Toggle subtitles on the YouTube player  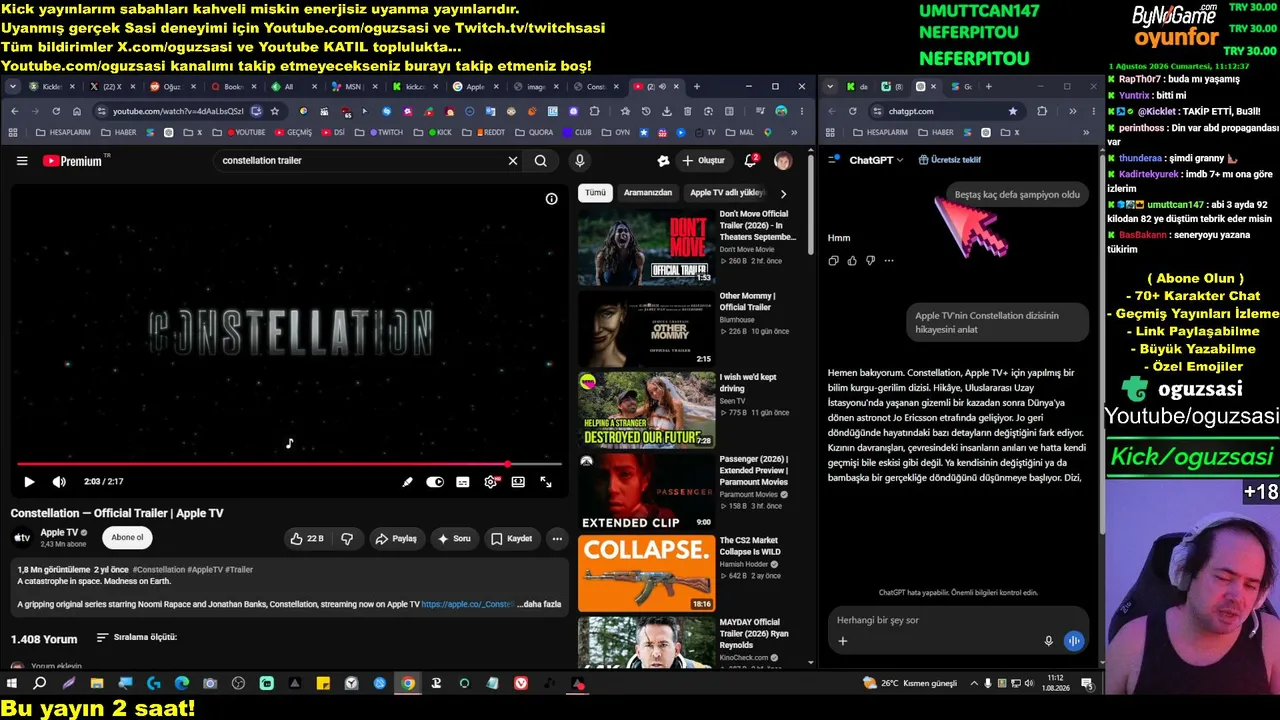(x=463, y=482)
